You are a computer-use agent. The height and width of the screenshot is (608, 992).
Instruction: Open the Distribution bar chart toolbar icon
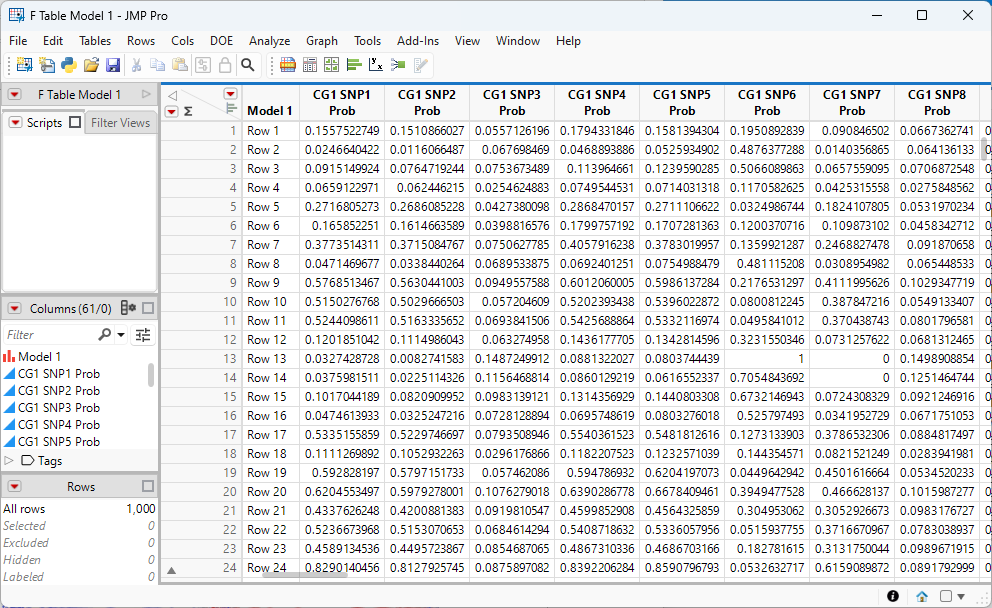354,65
